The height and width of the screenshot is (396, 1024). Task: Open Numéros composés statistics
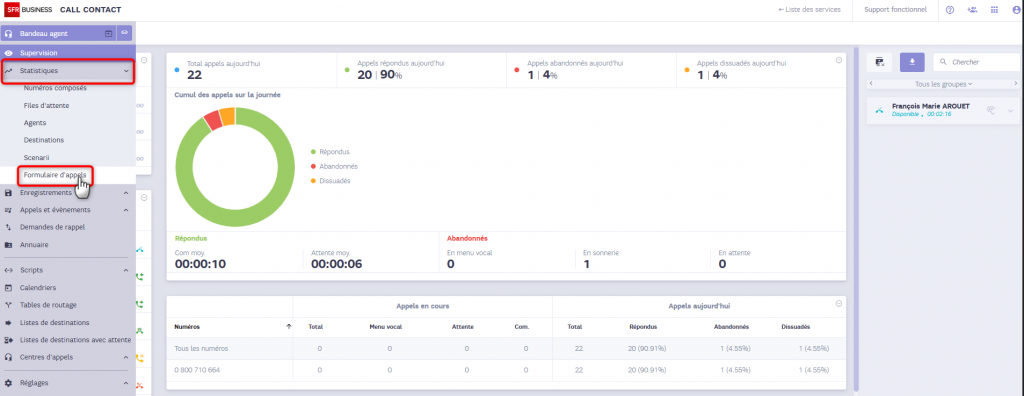pyautogui.click(x=55, y=88)
